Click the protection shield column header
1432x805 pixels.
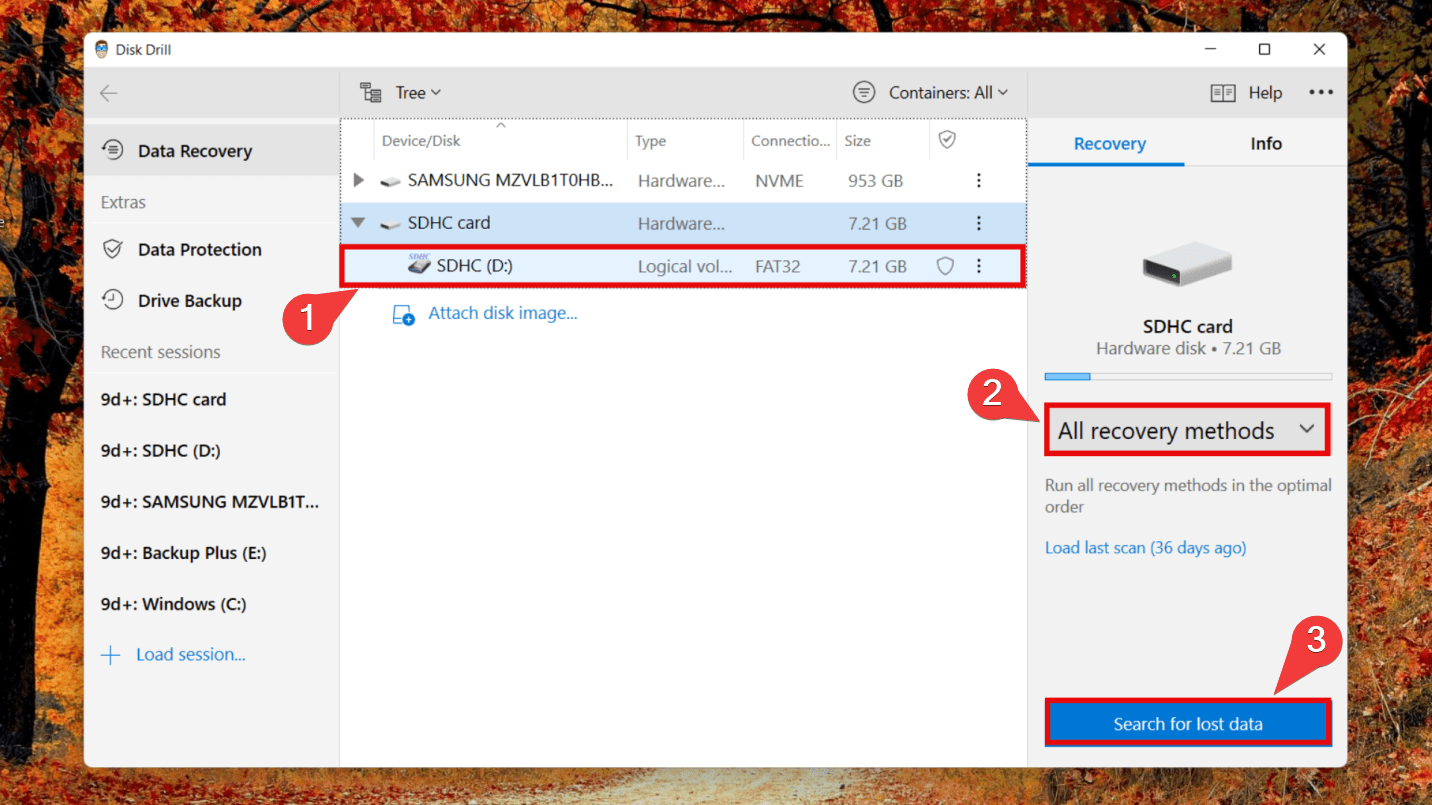(x=947, y=140)
